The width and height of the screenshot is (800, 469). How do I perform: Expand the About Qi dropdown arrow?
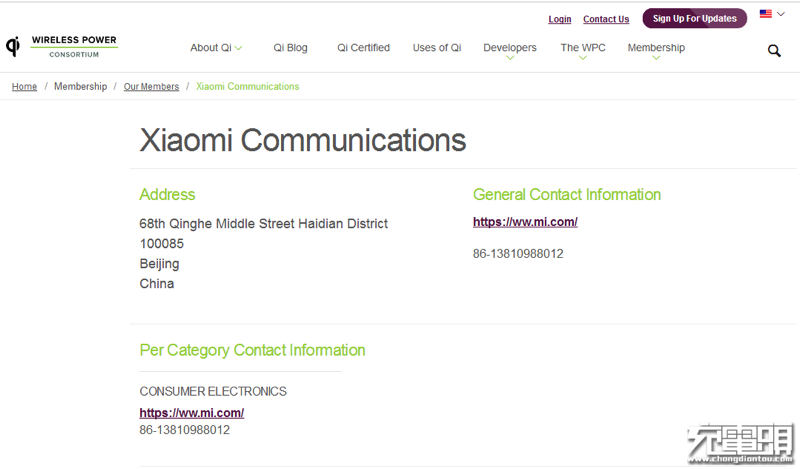(x=238, y=48)
